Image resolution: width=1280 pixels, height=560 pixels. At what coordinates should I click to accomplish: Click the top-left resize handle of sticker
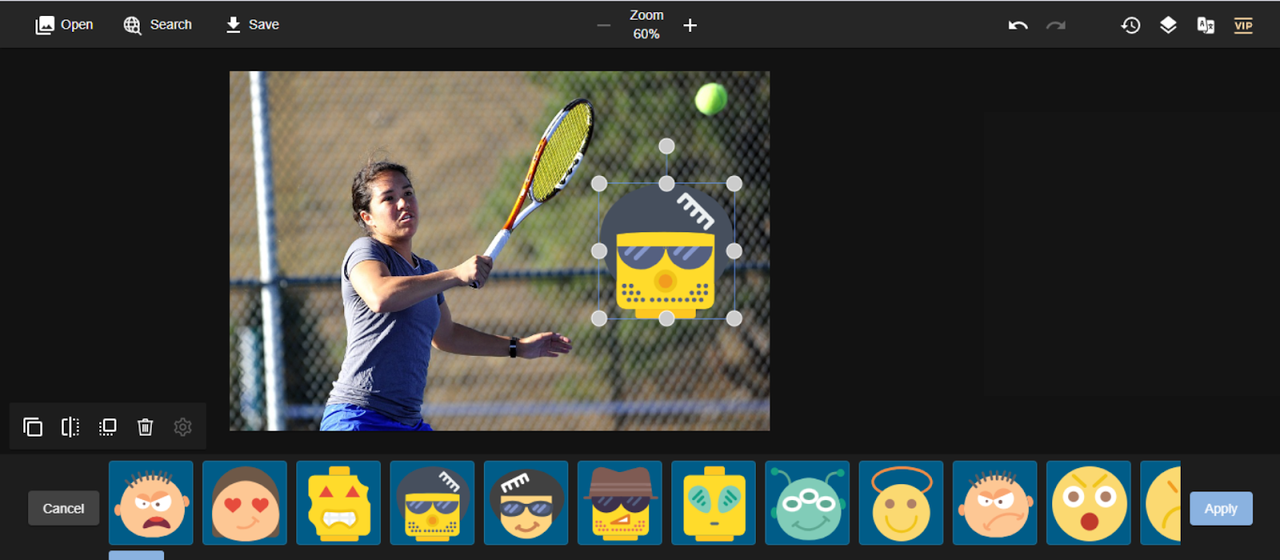tap(599, 183)
